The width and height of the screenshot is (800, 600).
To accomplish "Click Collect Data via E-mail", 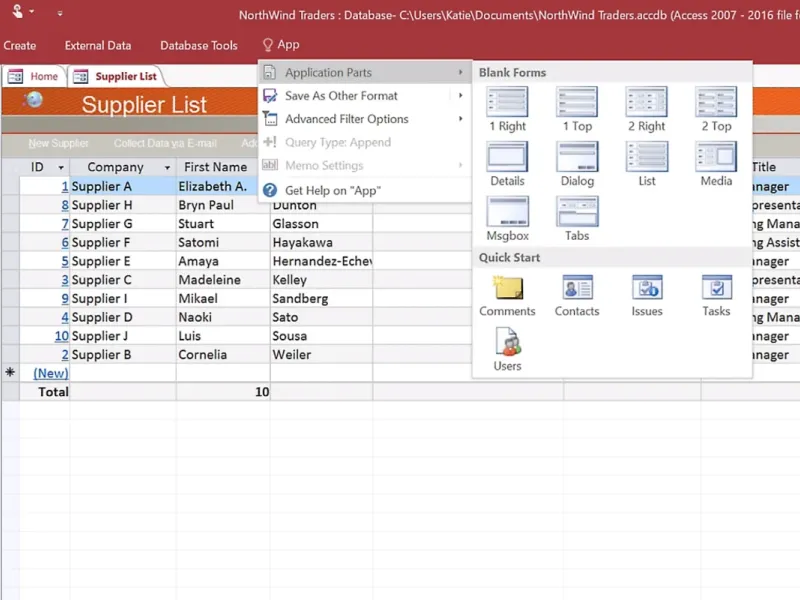I will coord(165,143).
